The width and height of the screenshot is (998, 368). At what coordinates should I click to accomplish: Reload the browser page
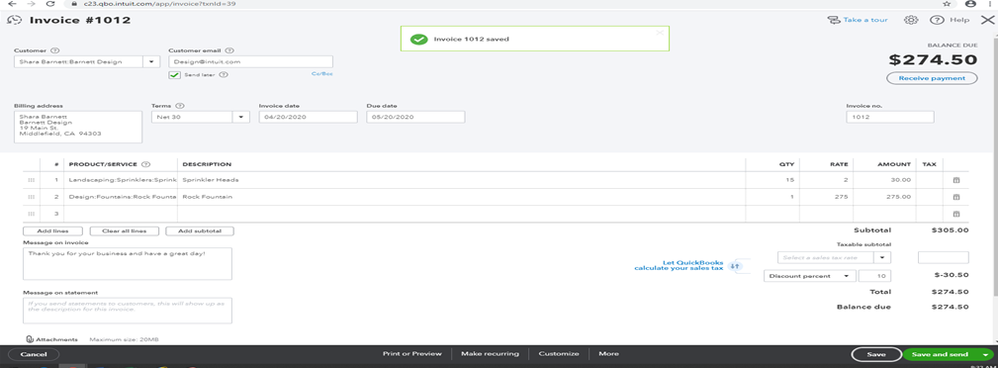point(50,3)
